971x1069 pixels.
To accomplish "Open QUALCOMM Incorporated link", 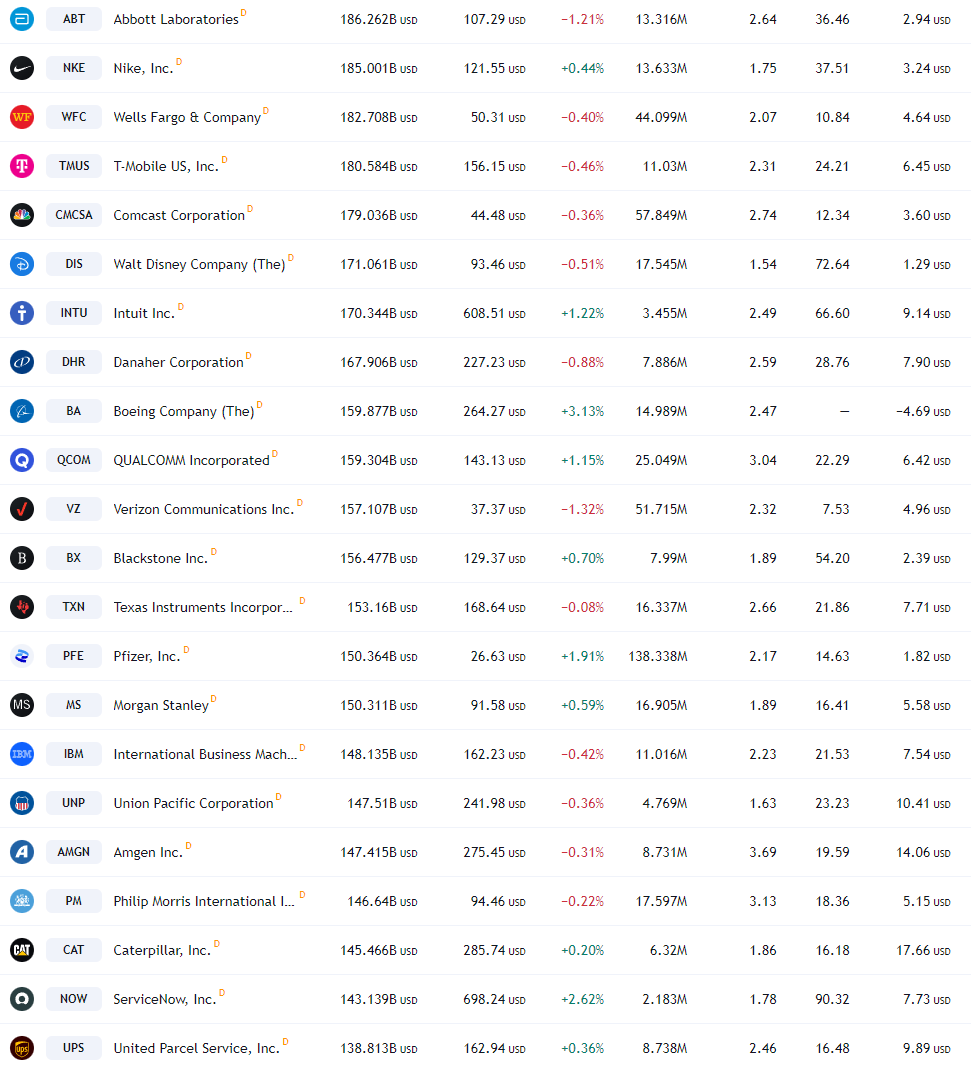I will coord(192,461).
